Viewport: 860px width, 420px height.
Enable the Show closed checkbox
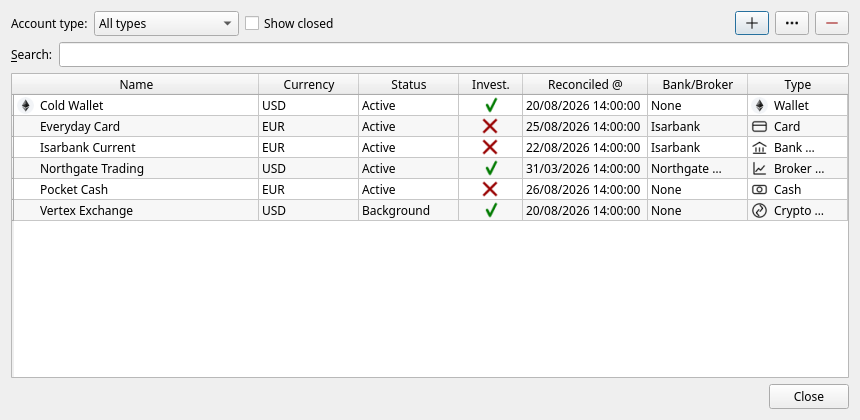[252, 24]
